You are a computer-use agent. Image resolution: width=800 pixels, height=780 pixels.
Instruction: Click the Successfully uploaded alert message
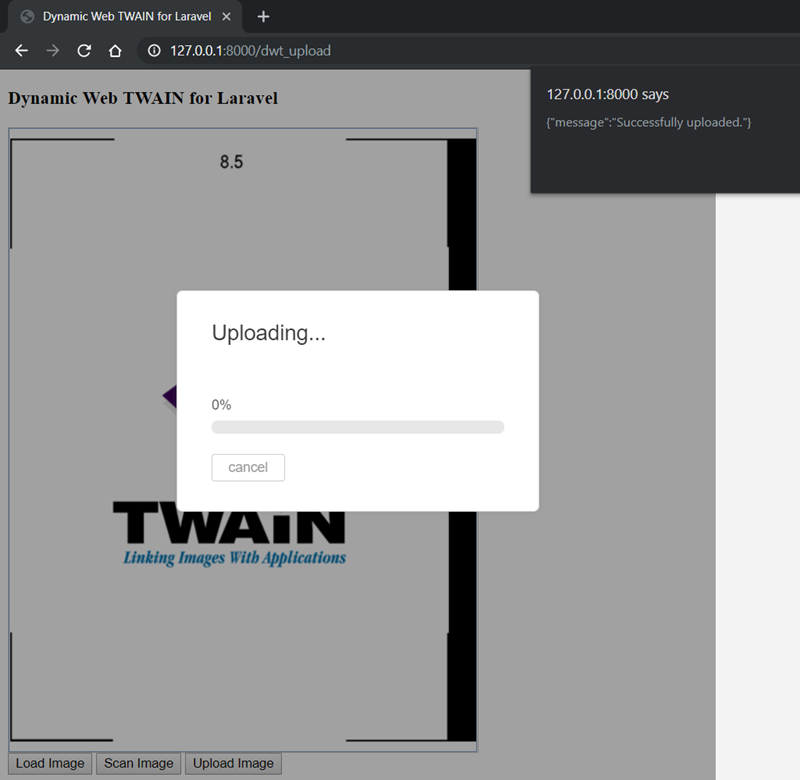click(649, 122)
